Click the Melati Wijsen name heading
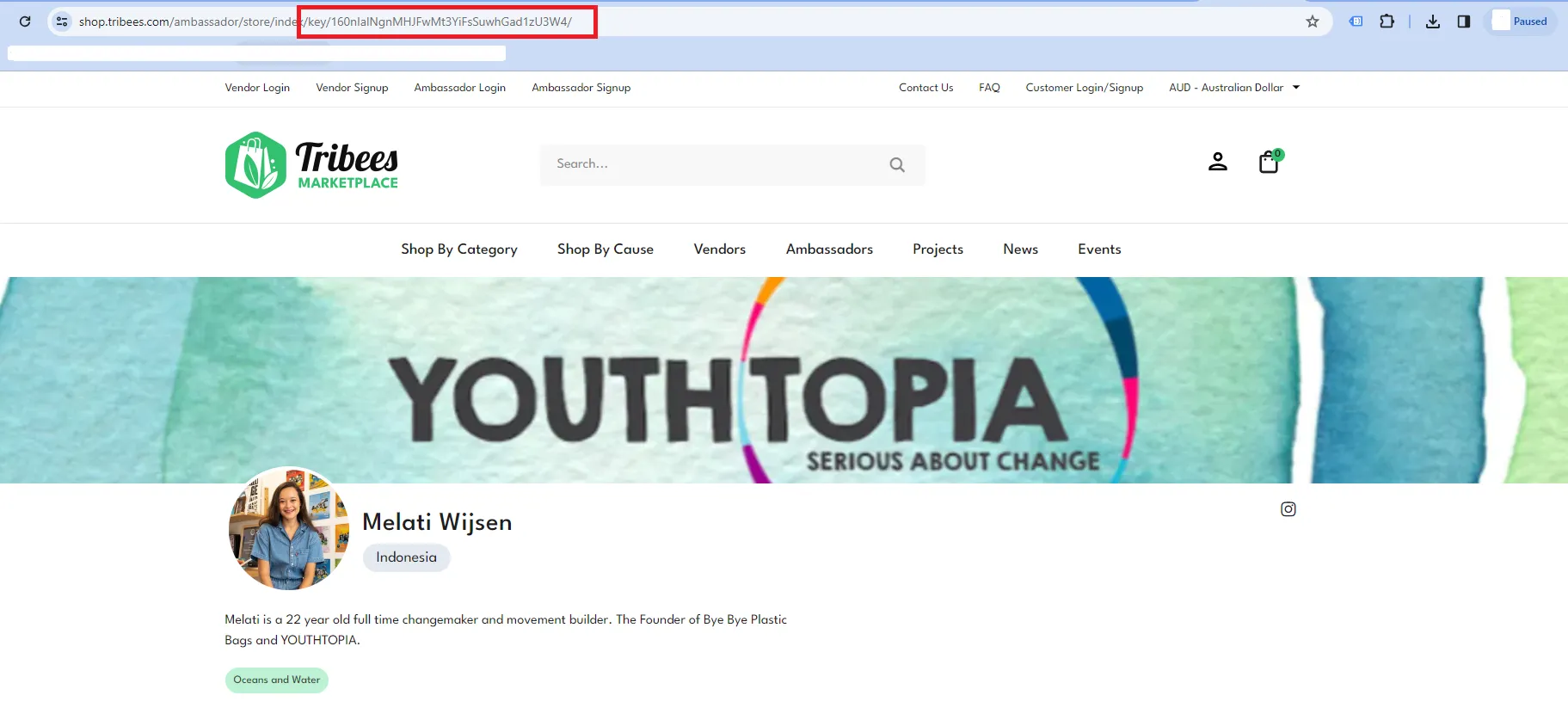Screen dimensions: 1568x714 pos(437,522)
